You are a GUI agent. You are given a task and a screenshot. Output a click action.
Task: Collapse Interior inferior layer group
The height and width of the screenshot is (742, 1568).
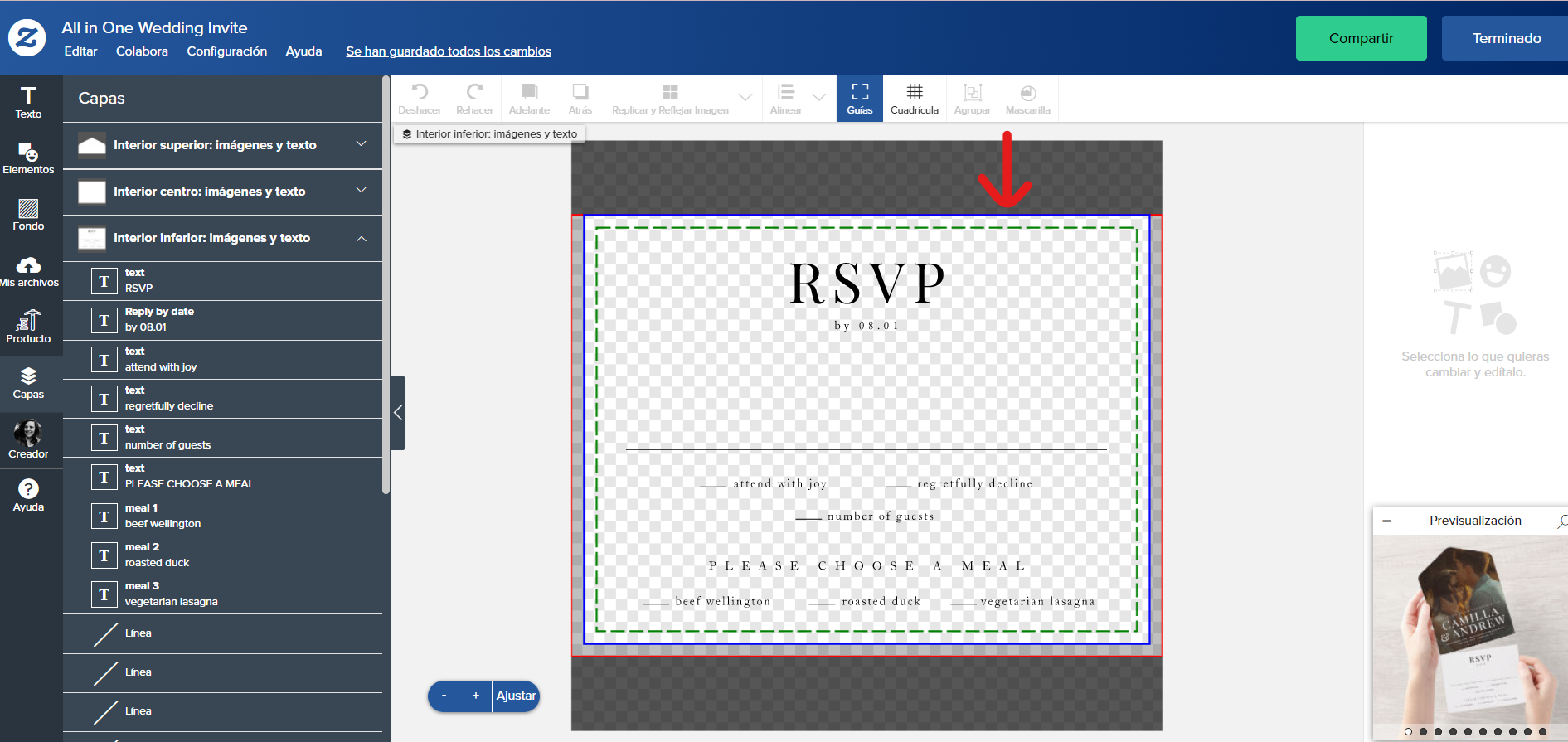click(x=362, y=238)
